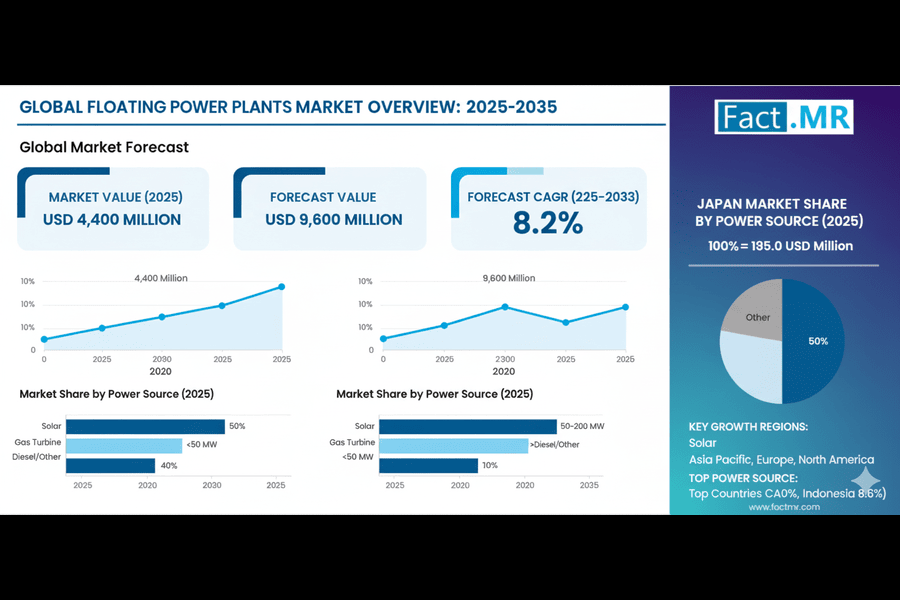Select the Forecast Value USD 9,600 Million card
This screenshot has width=900, height=600.
330,208
